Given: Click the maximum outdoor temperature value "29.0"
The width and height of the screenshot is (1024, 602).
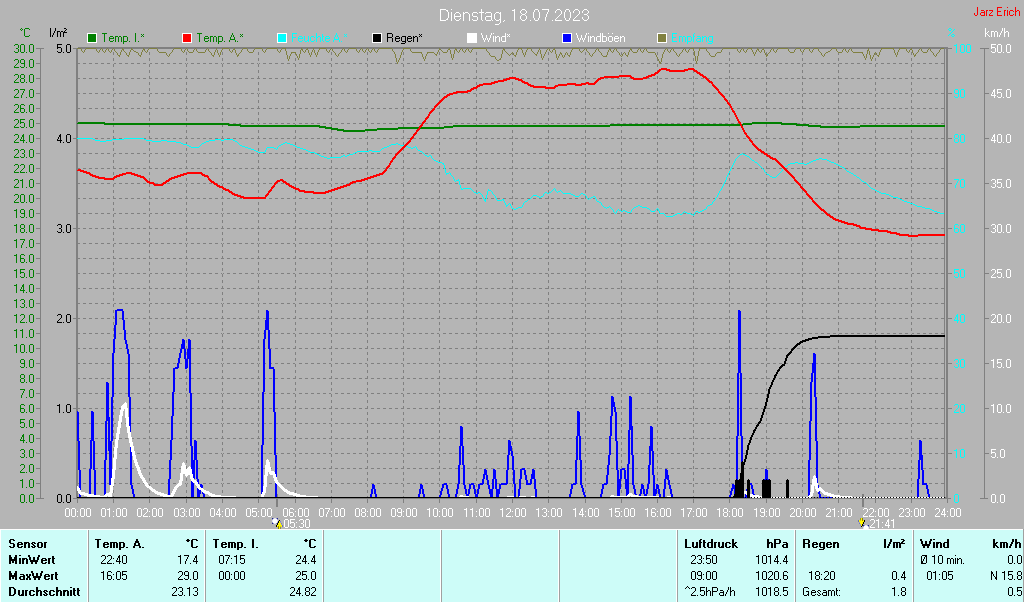Looking at the screenshot, I should [187, 577].
